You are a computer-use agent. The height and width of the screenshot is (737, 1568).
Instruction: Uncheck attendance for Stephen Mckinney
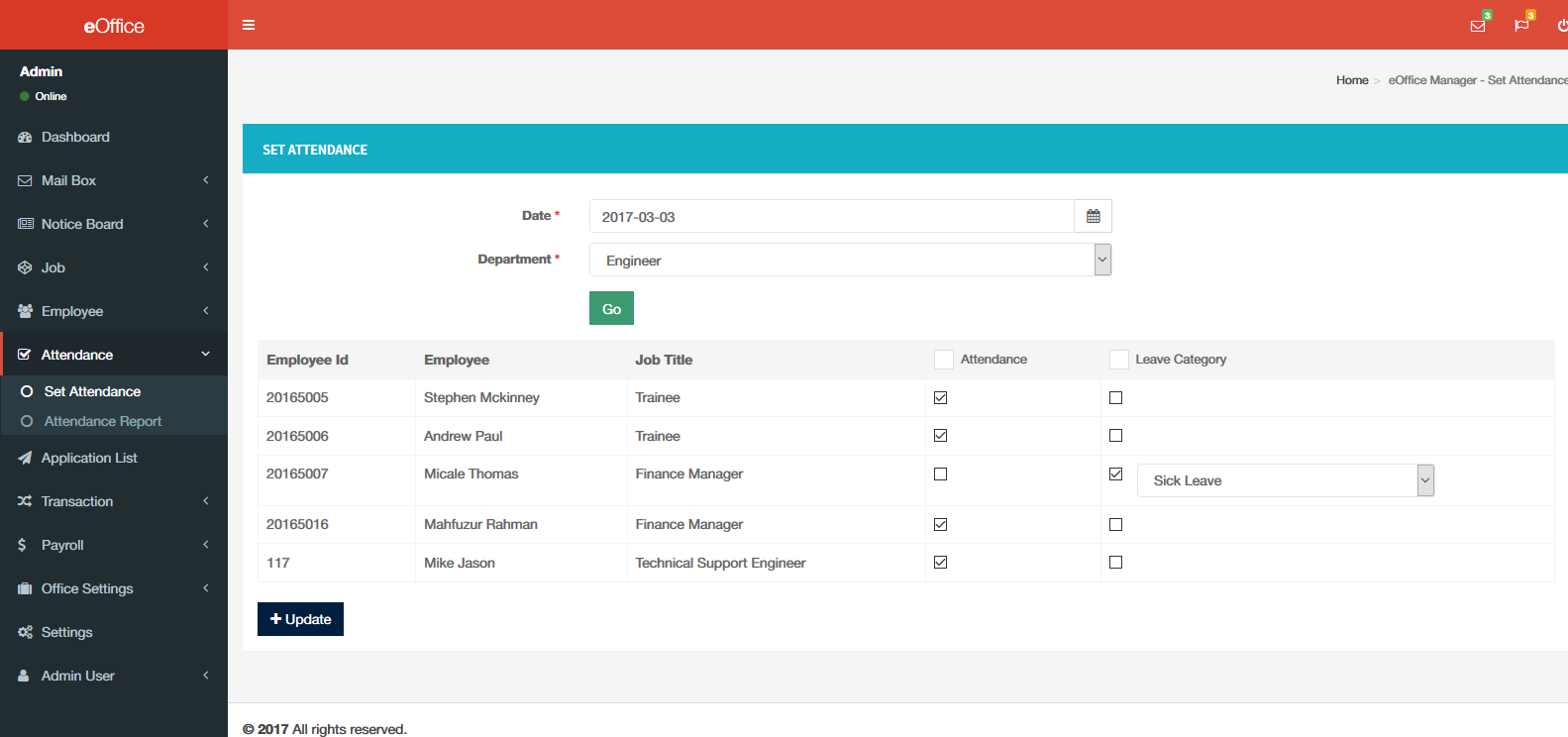coord(940,397)
